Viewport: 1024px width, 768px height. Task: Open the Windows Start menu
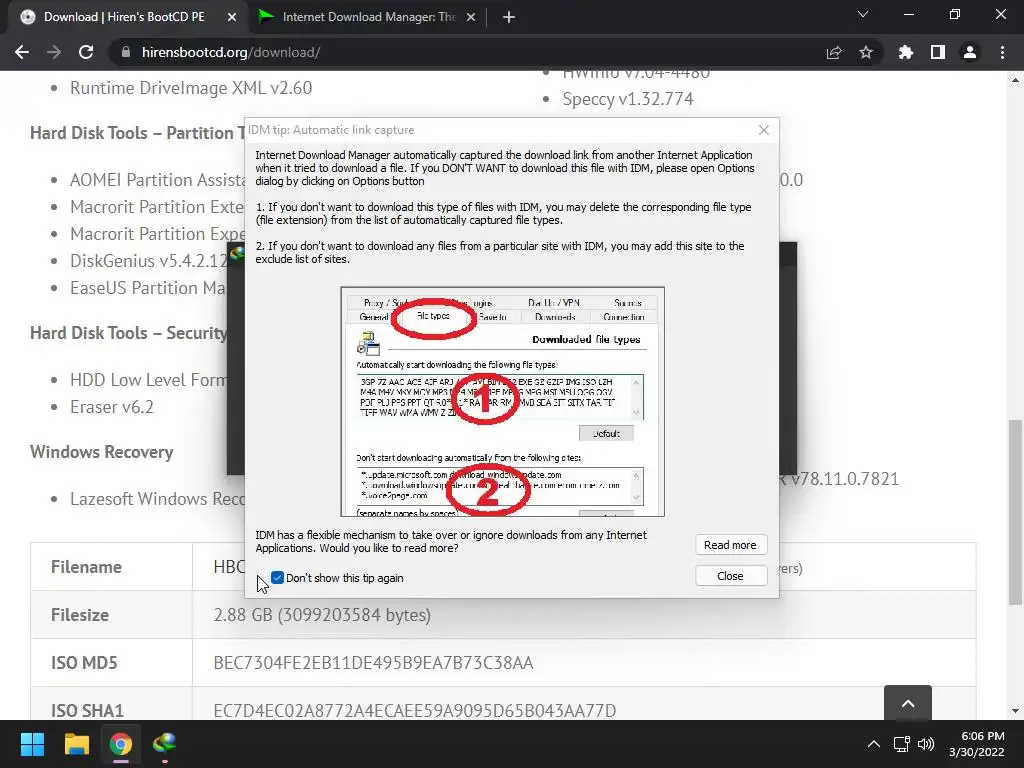tap(32, 744)
